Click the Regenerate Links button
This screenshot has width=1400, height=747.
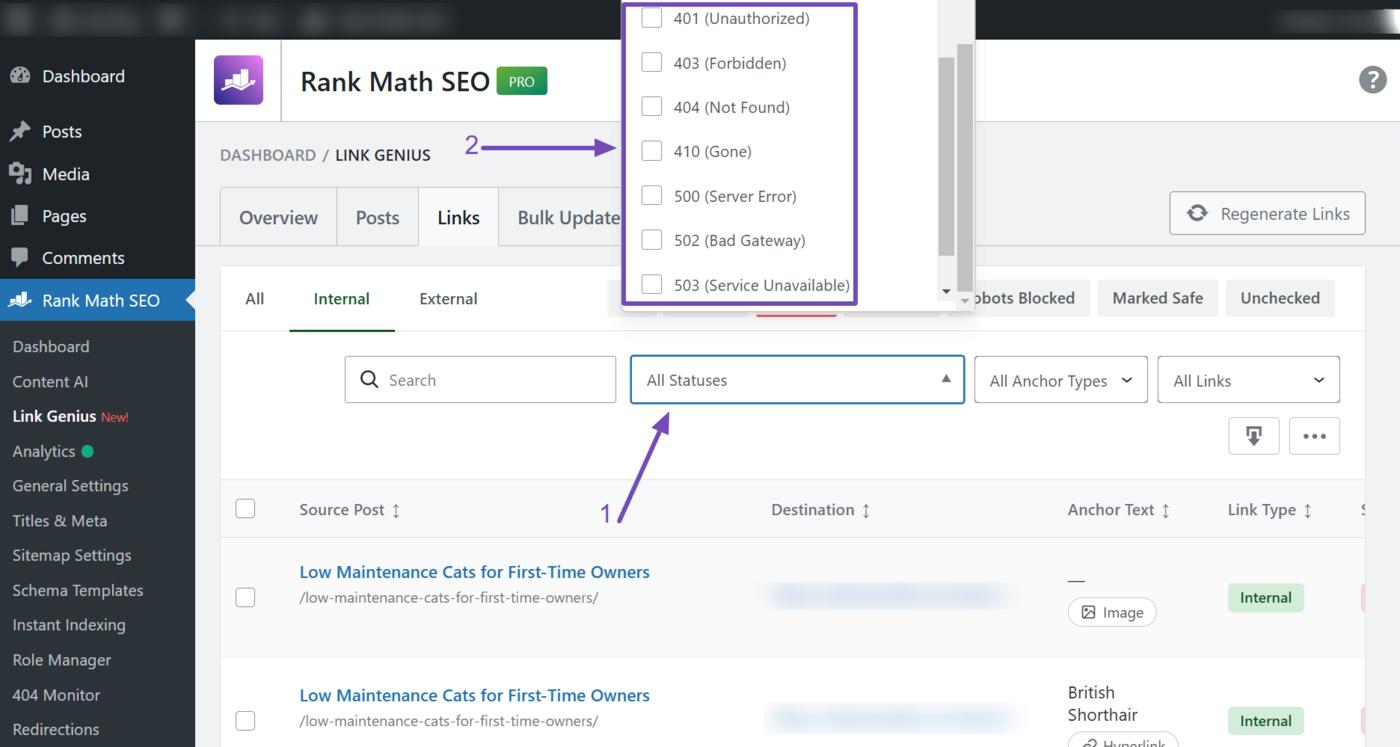click(x=1267, y=213)
